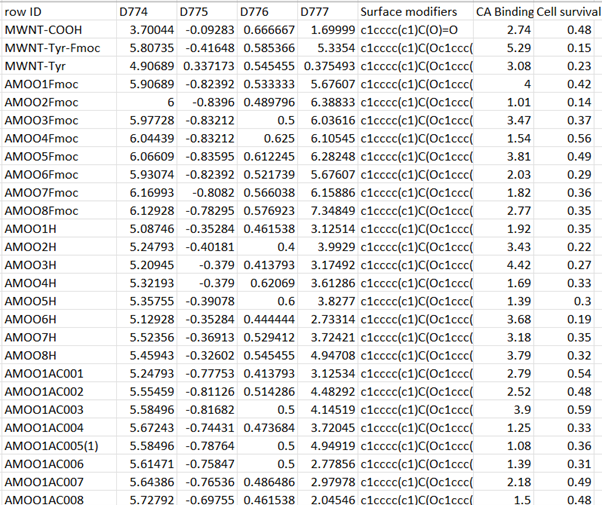Select the AMOO1AC004 cell

coord(59,427)
